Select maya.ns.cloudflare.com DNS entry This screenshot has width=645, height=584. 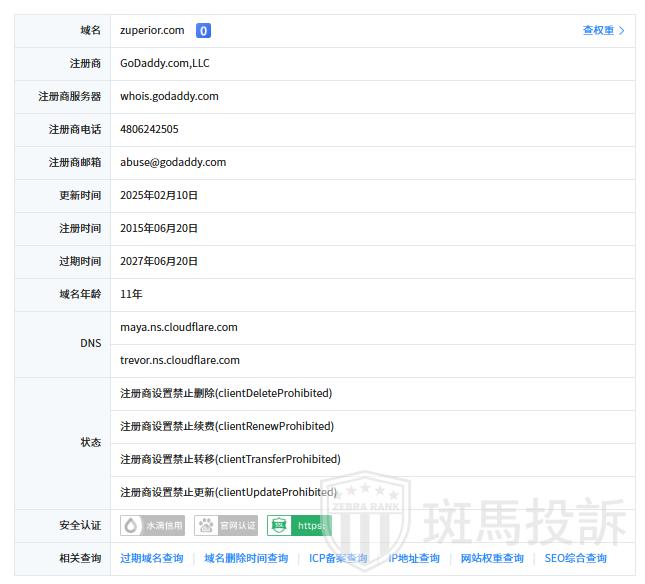tap(179, 327)
